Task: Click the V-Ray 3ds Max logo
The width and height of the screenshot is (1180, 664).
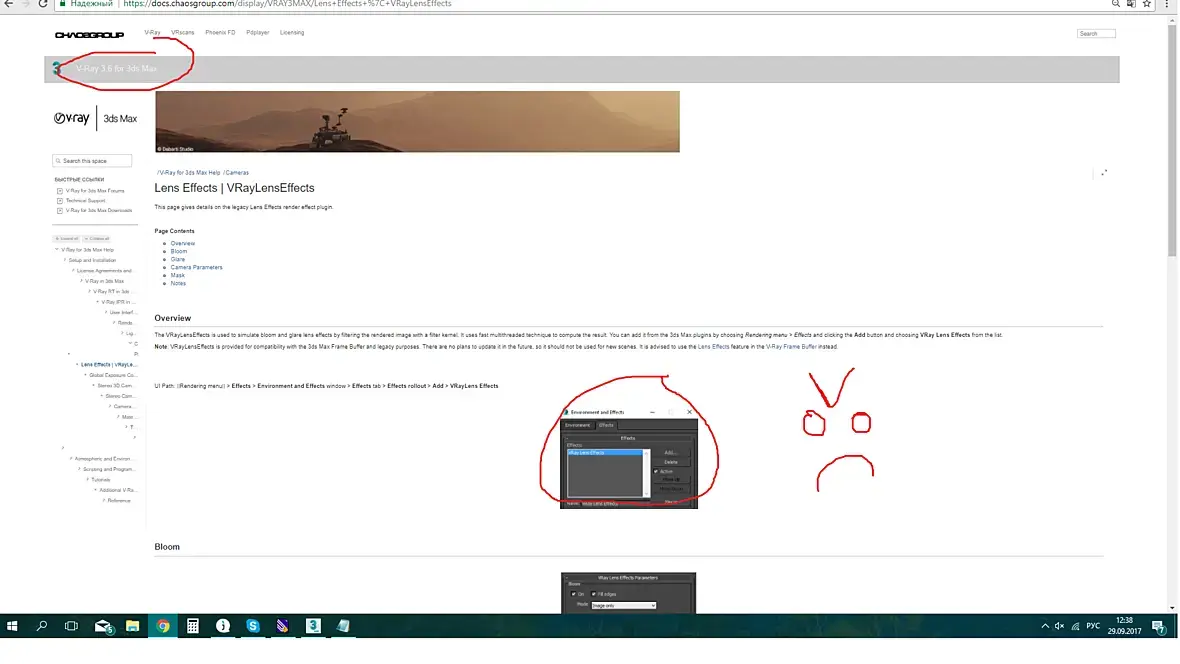Action: coord(95,118)
